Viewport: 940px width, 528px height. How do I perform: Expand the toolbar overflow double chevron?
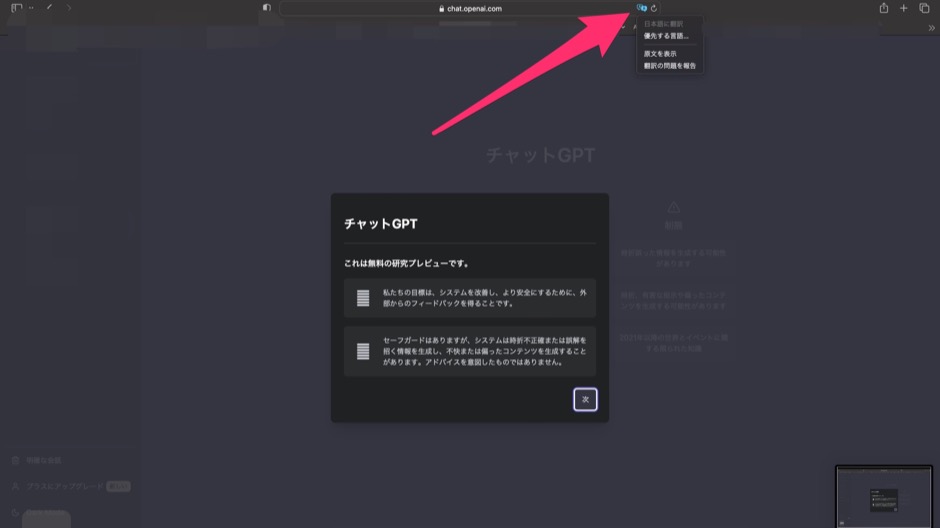932,28
